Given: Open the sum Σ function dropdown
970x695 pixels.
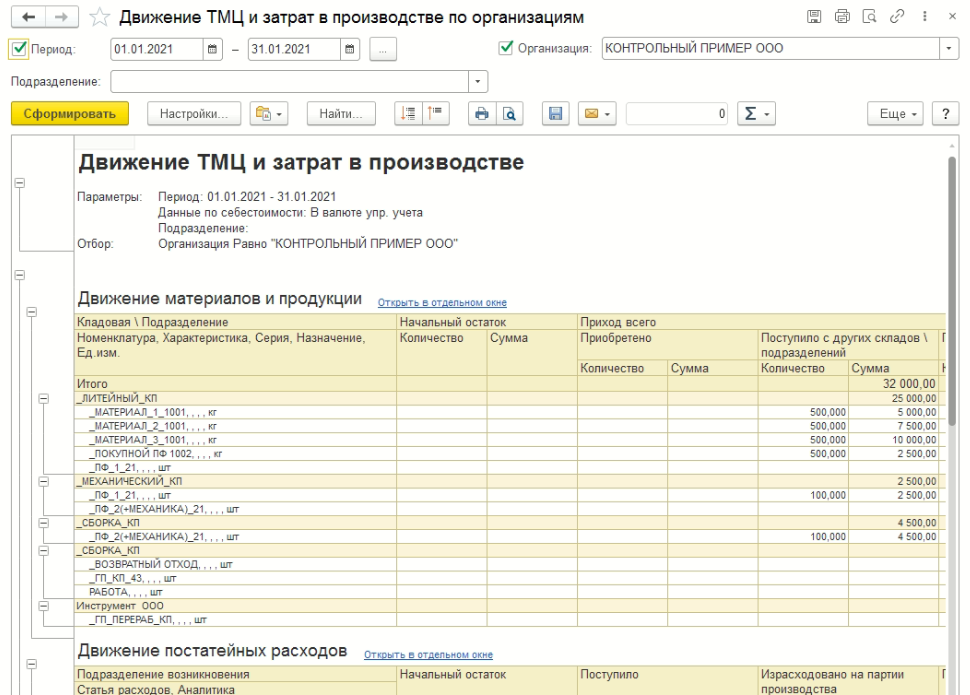Looking at the screenshot, I should tap(757, 115).
